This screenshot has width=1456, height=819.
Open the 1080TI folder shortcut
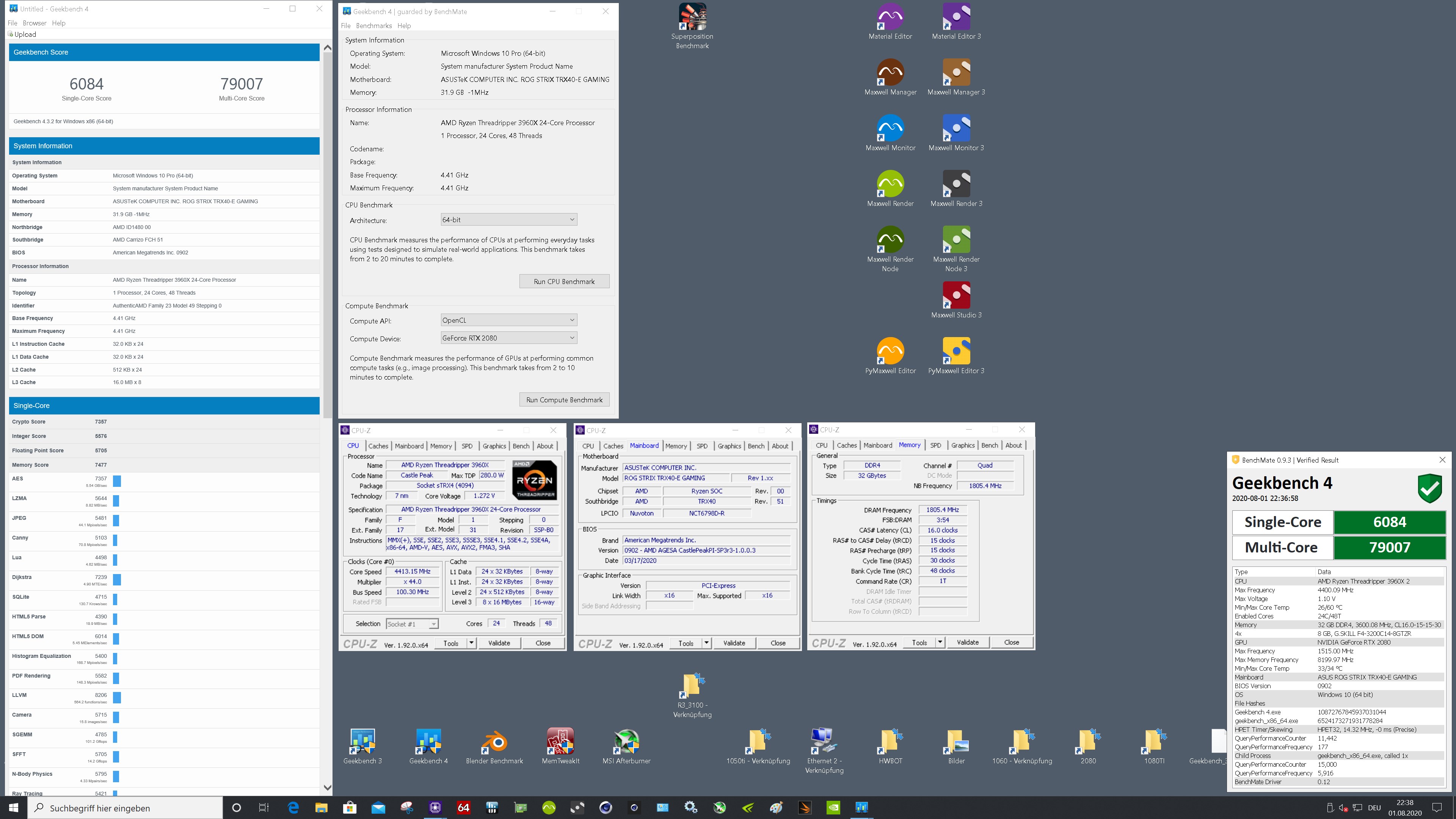pyautogui.click(x=1154, y=746)
